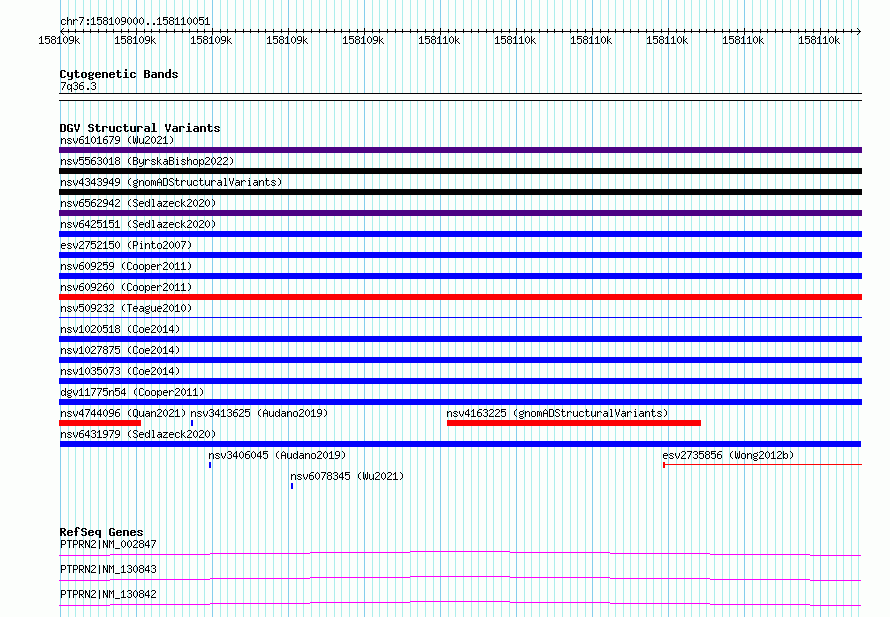
Task: Open PTPRN2|NM_130843 transcript label
Action: click(108, 569)
